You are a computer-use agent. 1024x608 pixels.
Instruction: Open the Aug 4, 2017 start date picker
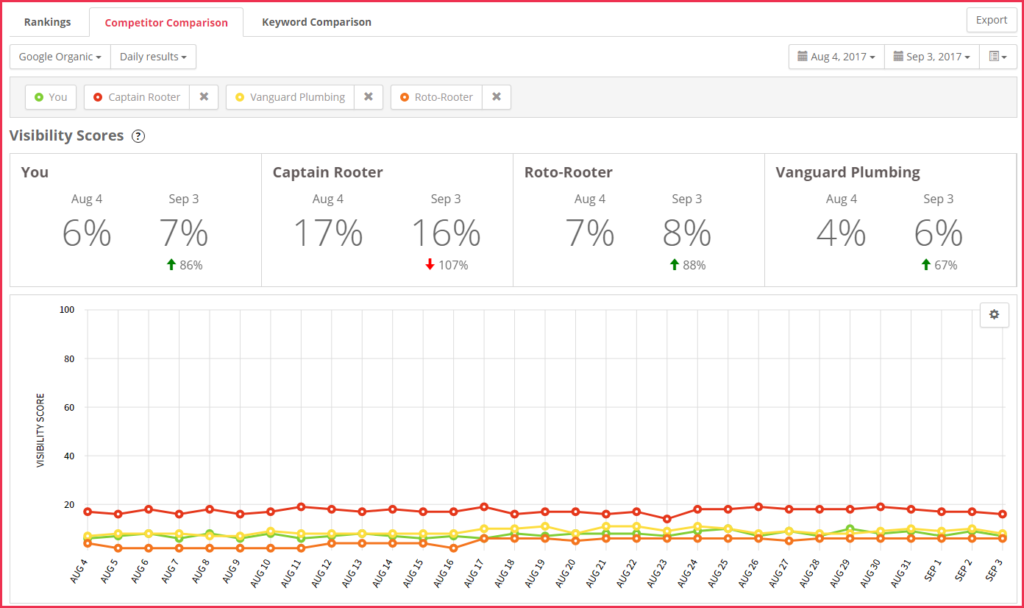coord(836,57)
